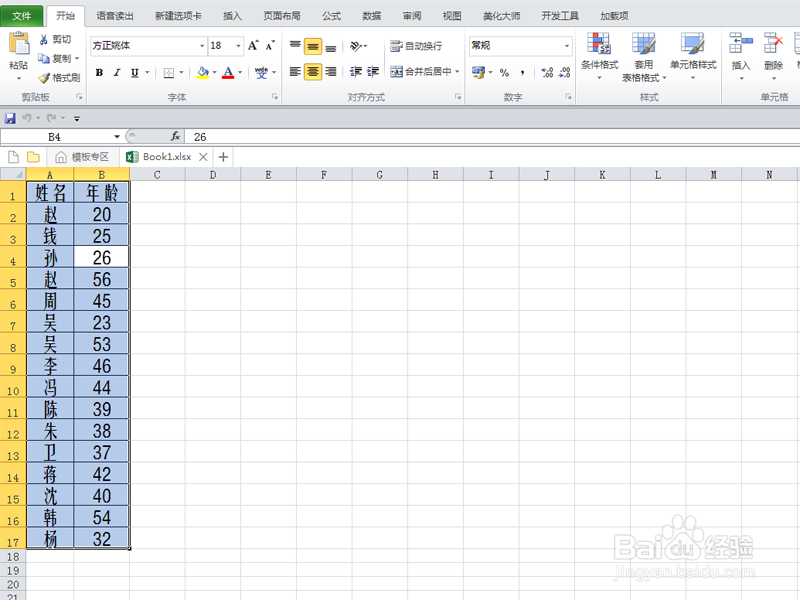The width and height of the screenshot is (800, 600).
Task: Apply the red font color A
Action: click(x=228, y=72)
